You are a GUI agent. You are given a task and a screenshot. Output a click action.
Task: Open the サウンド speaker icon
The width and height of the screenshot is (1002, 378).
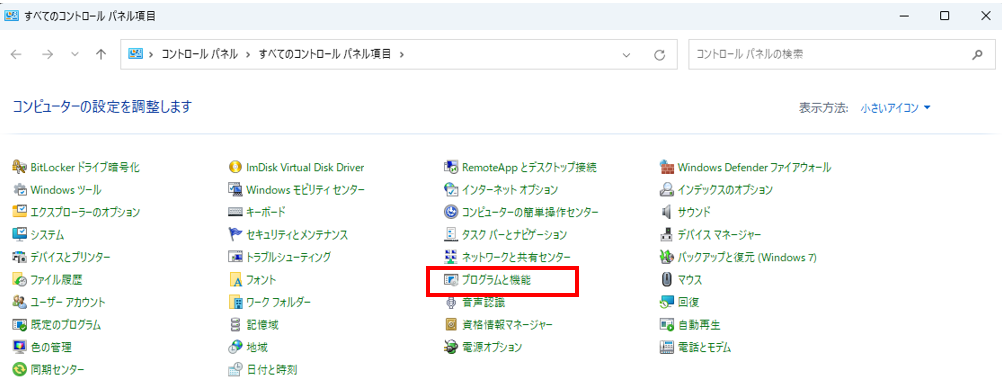click(x=667, y=212)
